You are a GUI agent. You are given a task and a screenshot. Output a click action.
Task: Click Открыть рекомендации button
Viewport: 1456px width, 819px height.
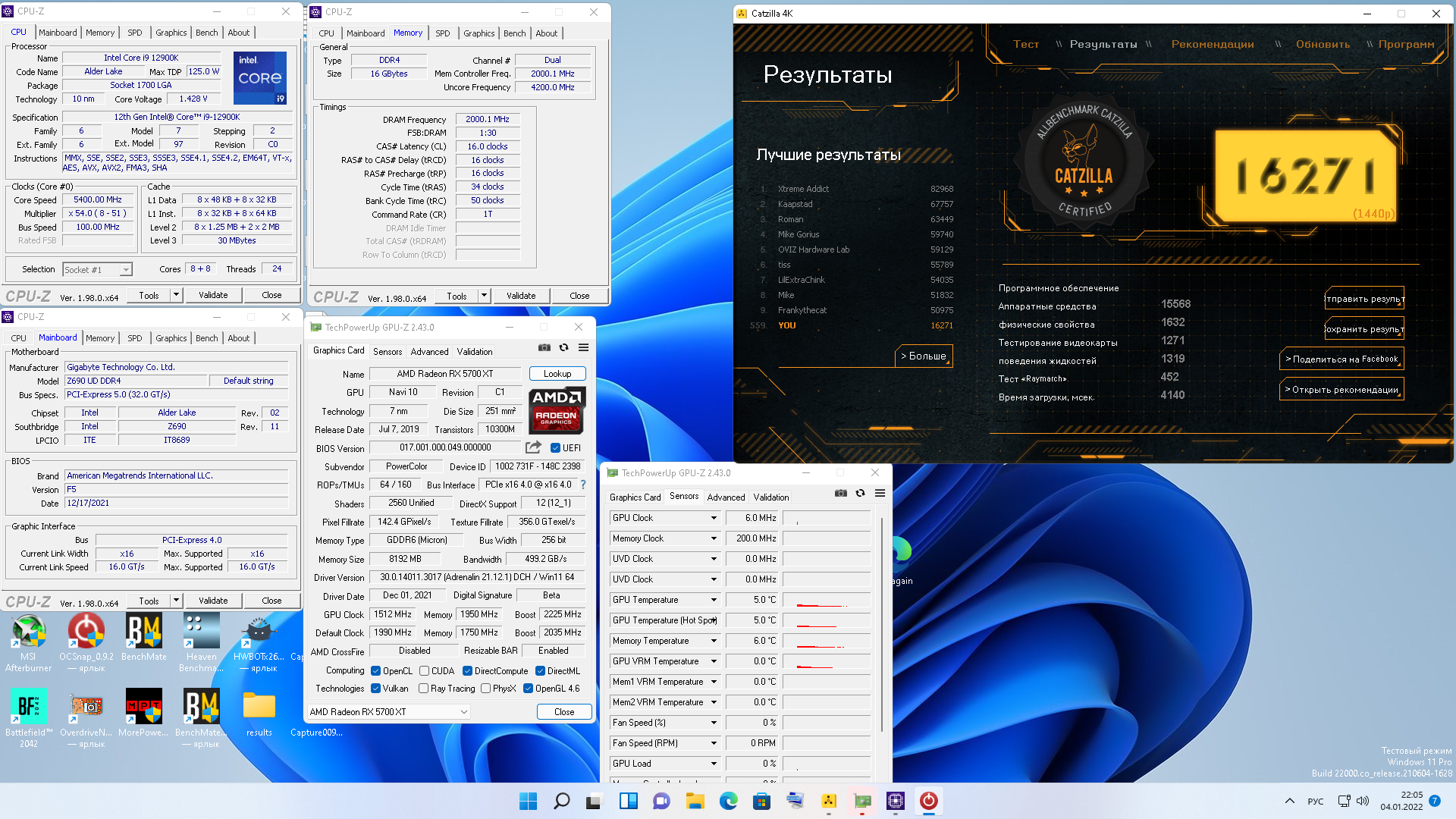(x=1341, y=389)
